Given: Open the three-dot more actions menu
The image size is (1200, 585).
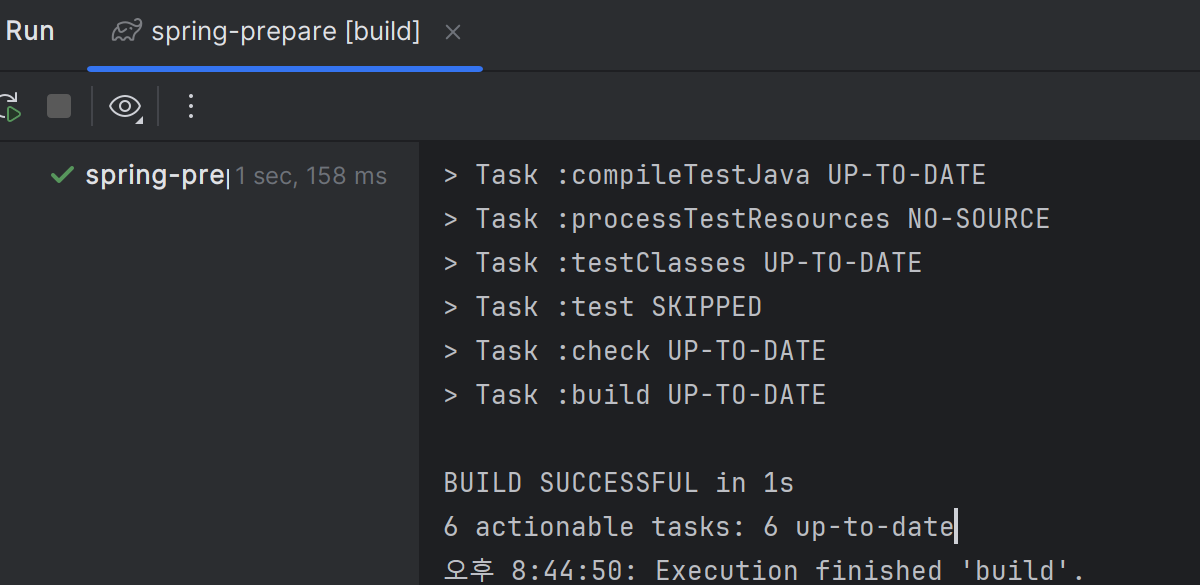Looking at the screenshot, I should 191,106.
